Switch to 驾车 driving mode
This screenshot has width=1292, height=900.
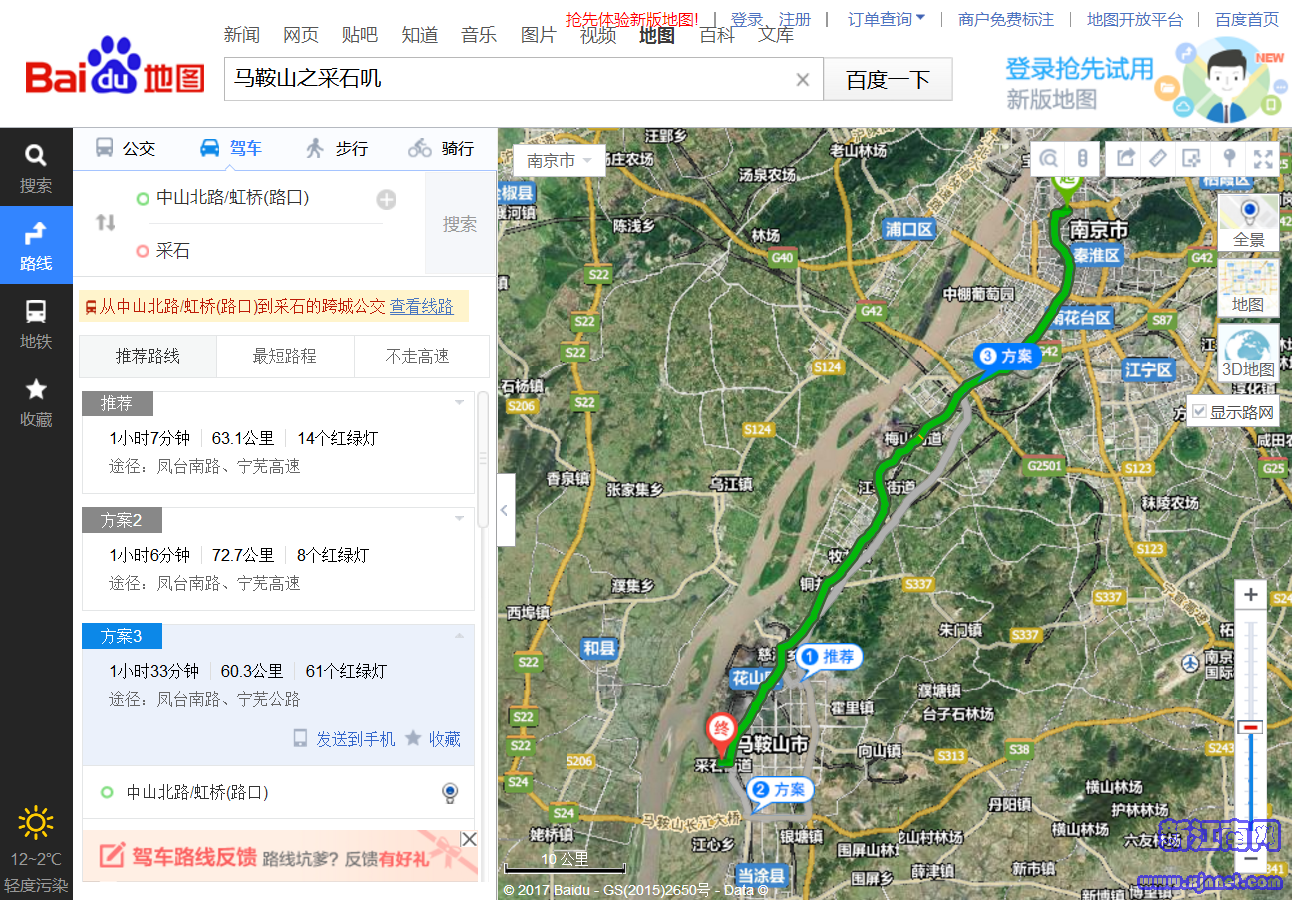231,148
